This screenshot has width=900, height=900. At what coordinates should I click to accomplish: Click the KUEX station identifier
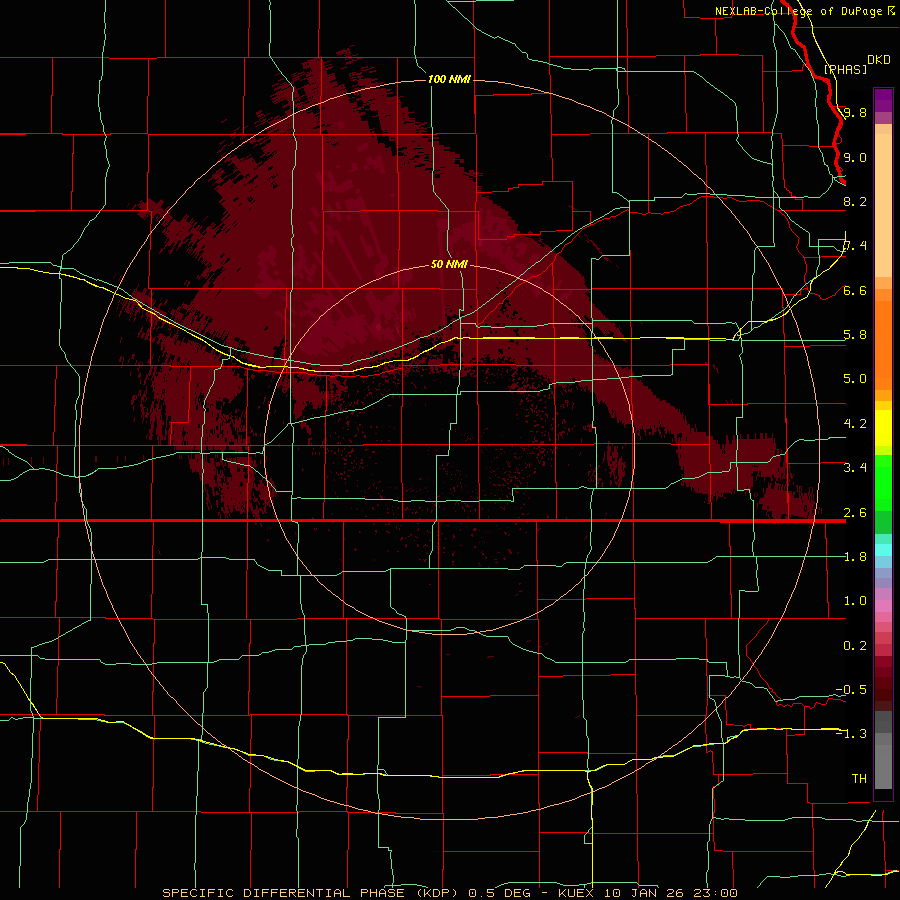pos(577,893)
